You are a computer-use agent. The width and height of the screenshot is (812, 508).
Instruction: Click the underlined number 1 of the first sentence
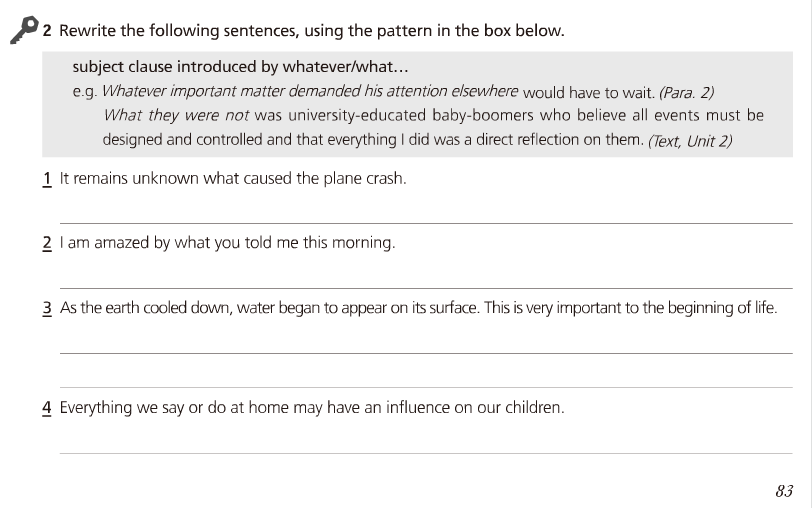click(47, 179)
